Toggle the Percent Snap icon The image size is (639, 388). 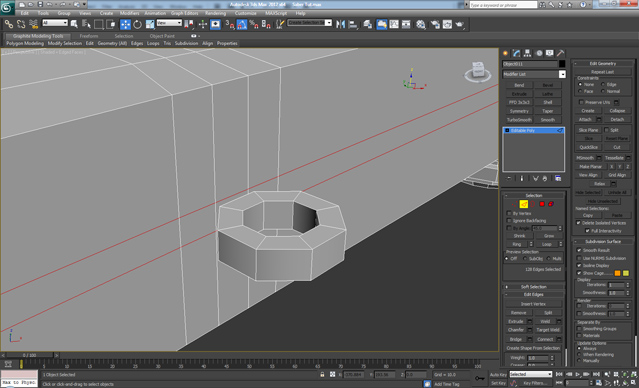click(x=254, y=24)
